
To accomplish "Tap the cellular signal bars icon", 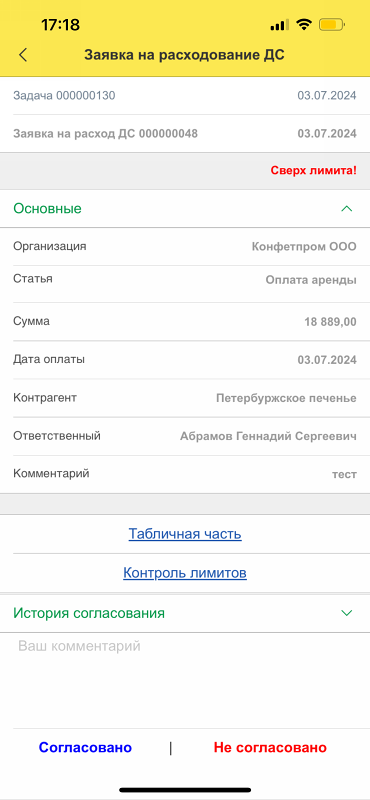I will pyautogui.click(x=280, y=25).
